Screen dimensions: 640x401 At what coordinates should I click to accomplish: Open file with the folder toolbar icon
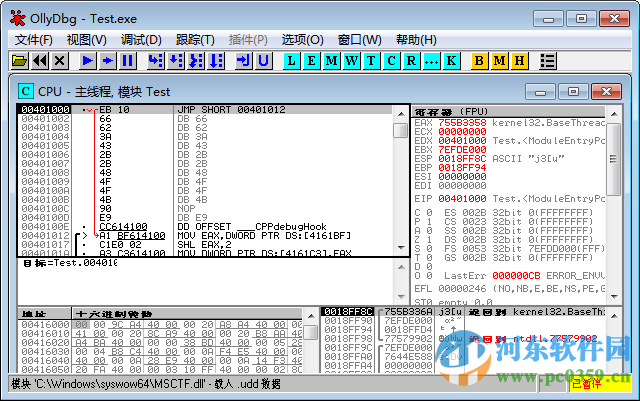[x=20, y=61]
